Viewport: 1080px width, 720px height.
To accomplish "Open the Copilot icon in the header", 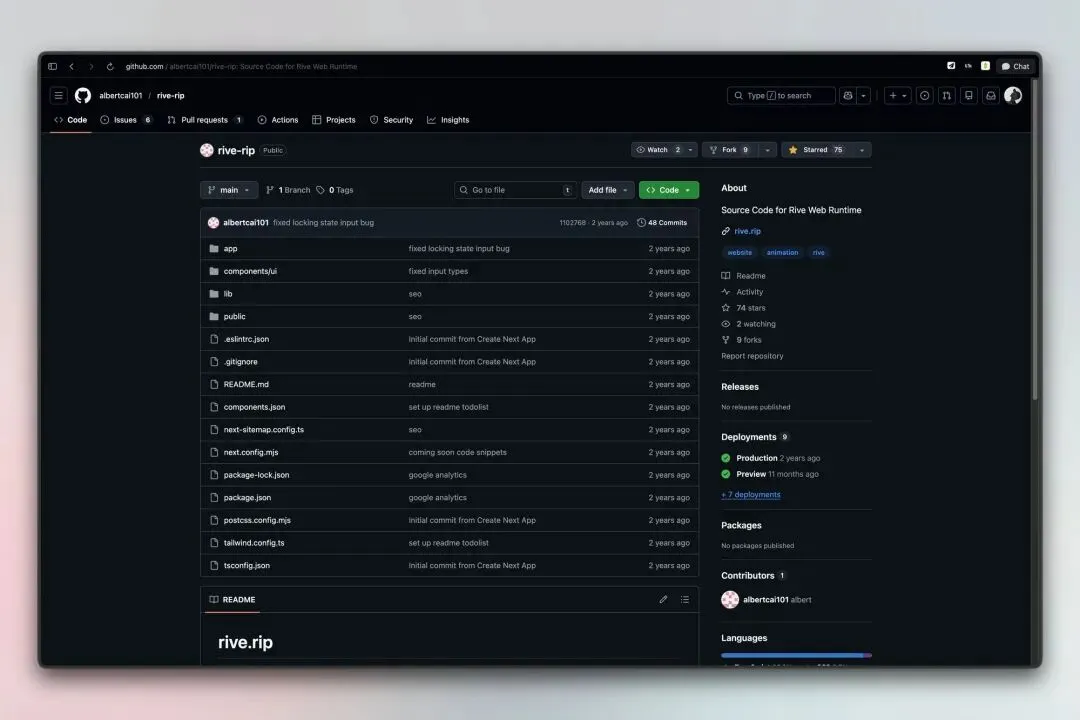I will pos(848,96).
